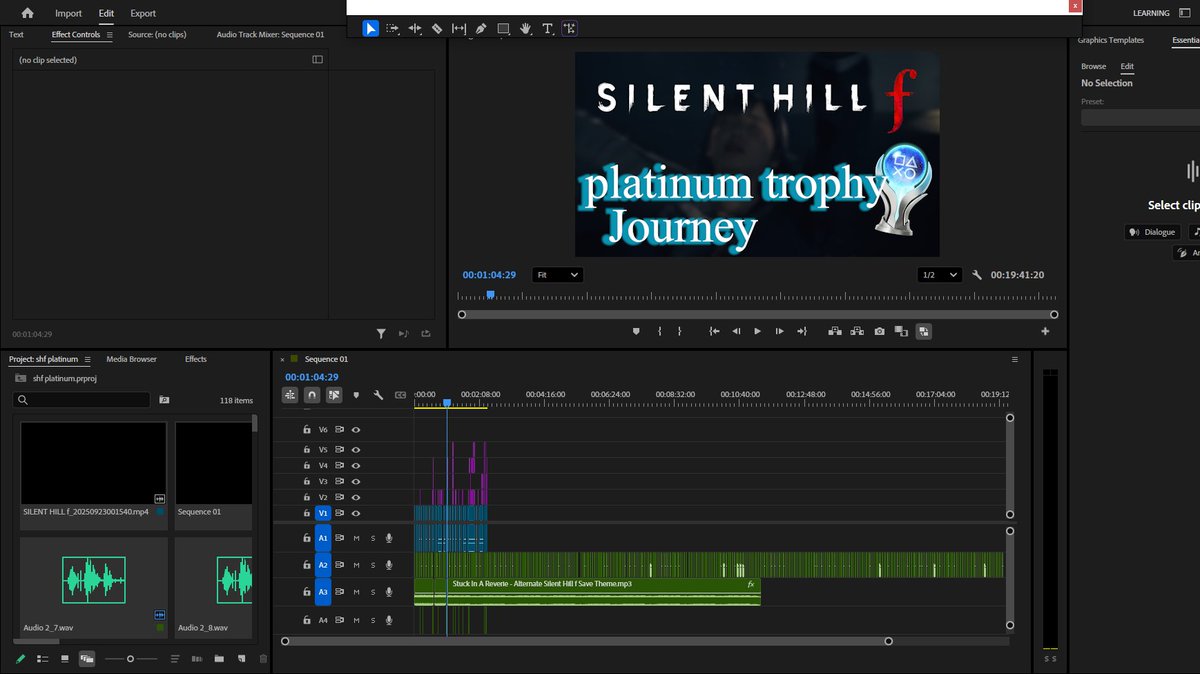Switch Project panel to icon view
The image size is (1200, 674).
(65, 659)
